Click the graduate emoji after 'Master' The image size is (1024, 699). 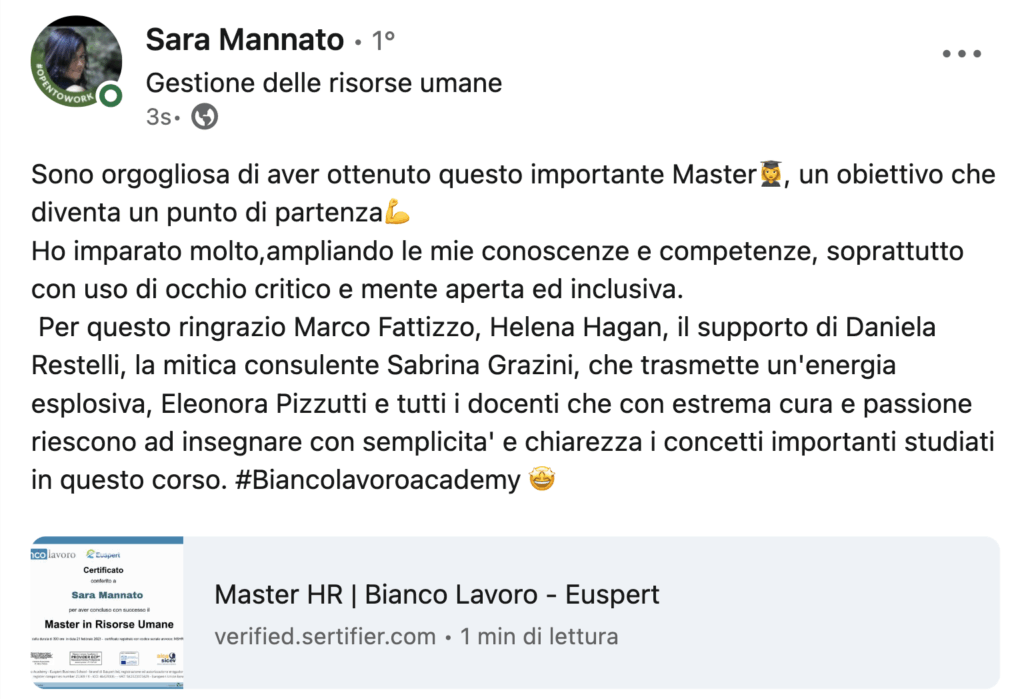770,175
